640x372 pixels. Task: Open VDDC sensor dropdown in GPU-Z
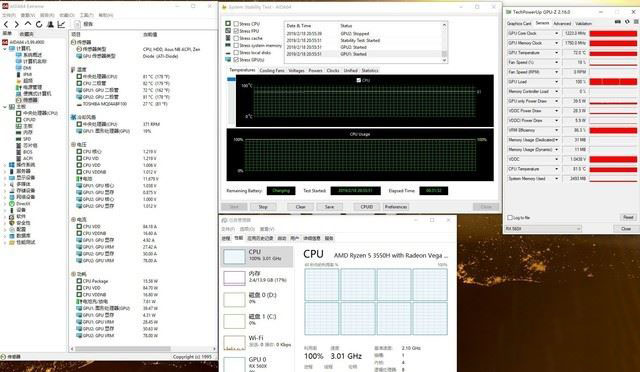(x=556, y=159)
